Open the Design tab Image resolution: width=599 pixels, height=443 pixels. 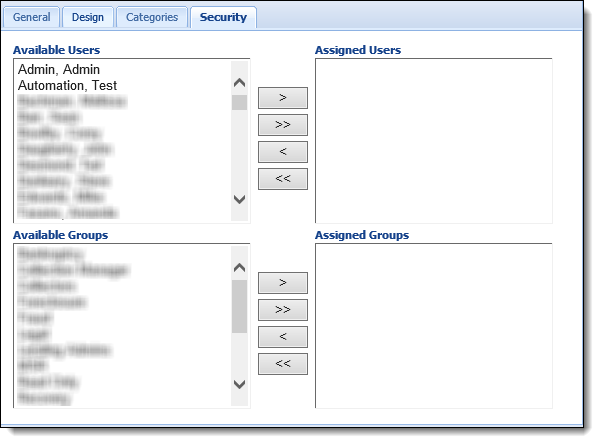(87, 17)
